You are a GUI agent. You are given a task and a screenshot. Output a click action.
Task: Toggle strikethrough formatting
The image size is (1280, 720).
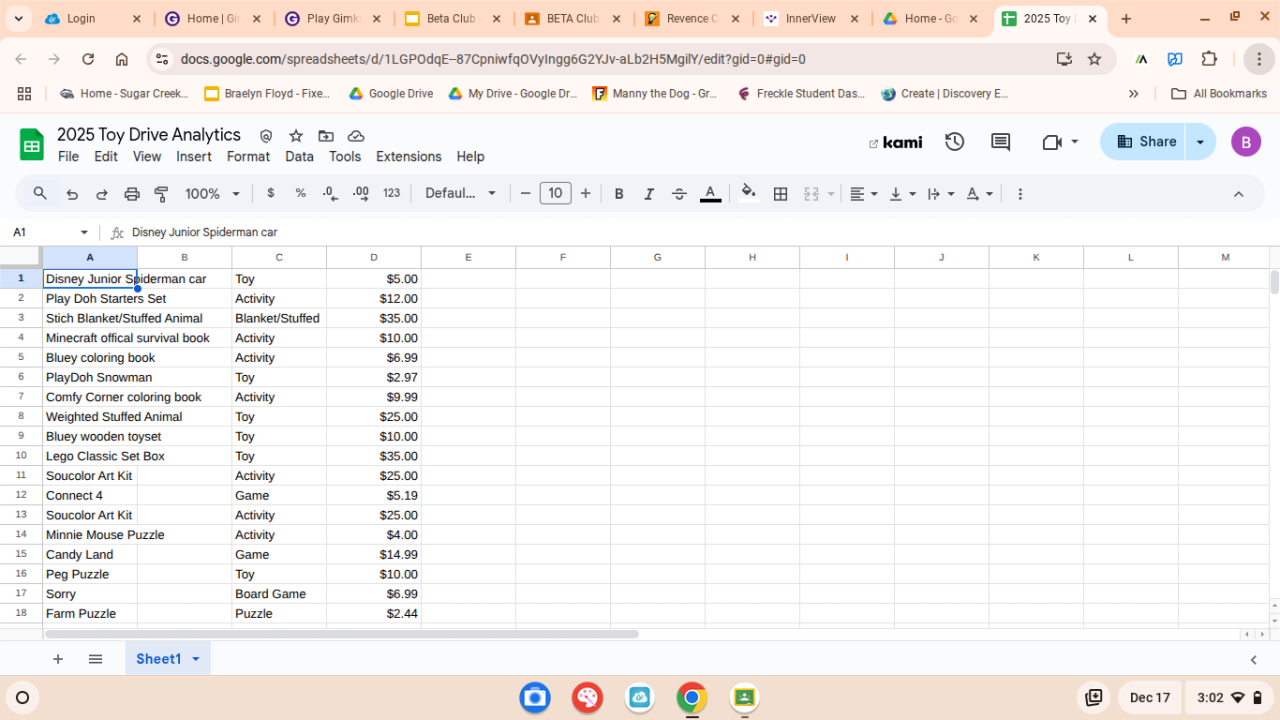pyautogui.click(x=679, y=194)
